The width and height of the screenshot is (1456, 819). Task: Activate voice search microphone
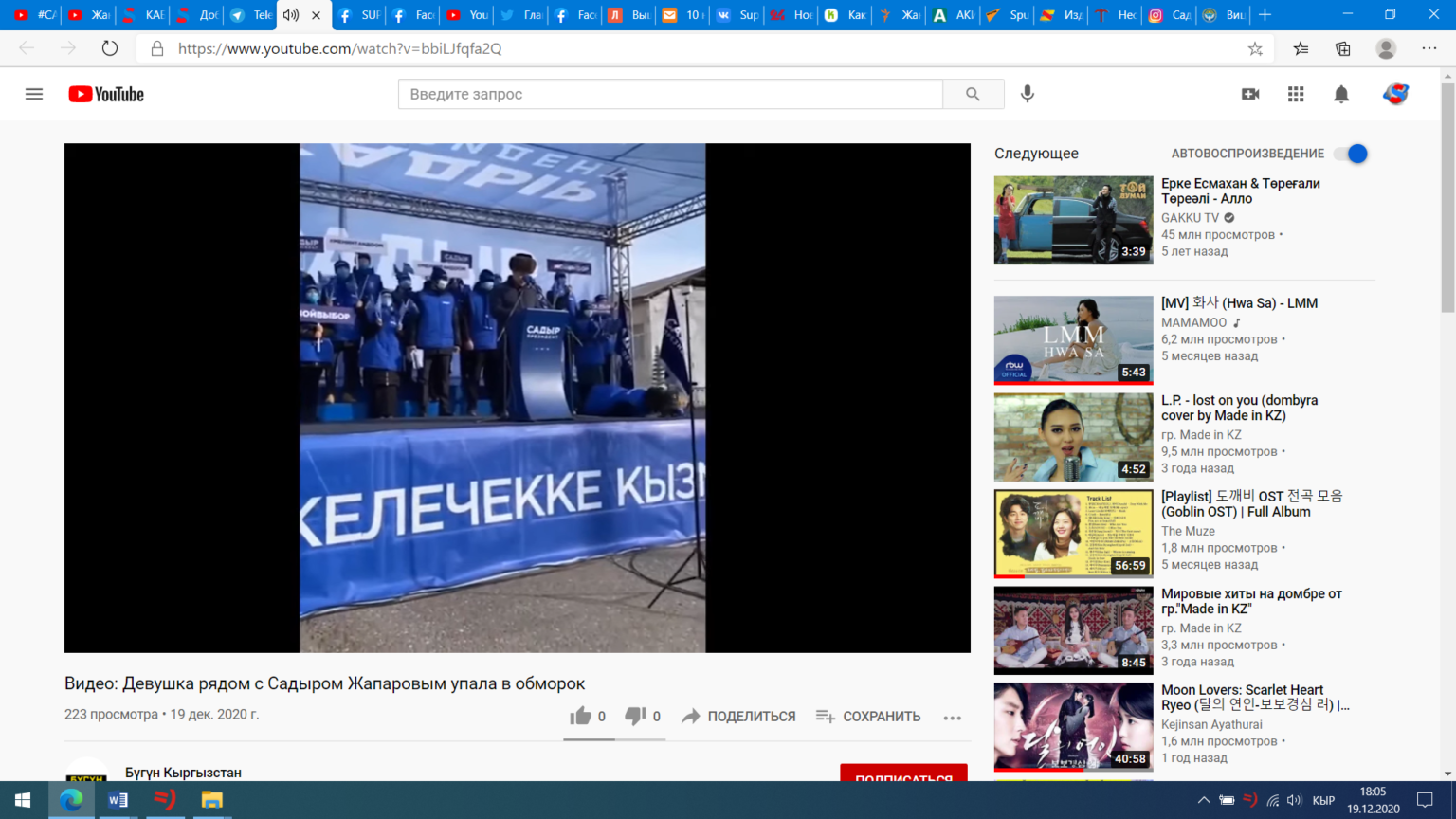pos(1028,94)
